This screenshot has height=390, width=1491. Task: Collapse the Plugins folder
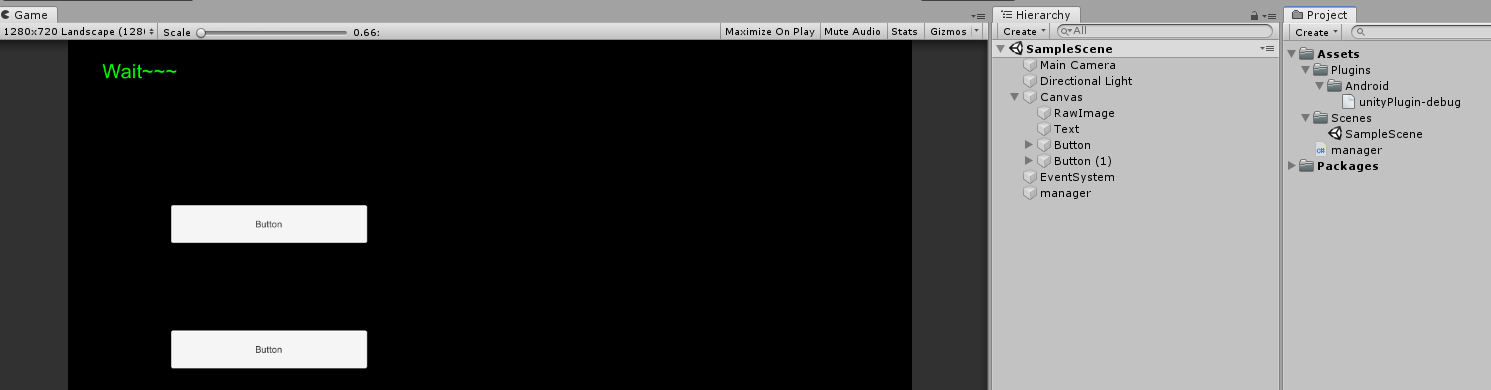(1306, 70)
